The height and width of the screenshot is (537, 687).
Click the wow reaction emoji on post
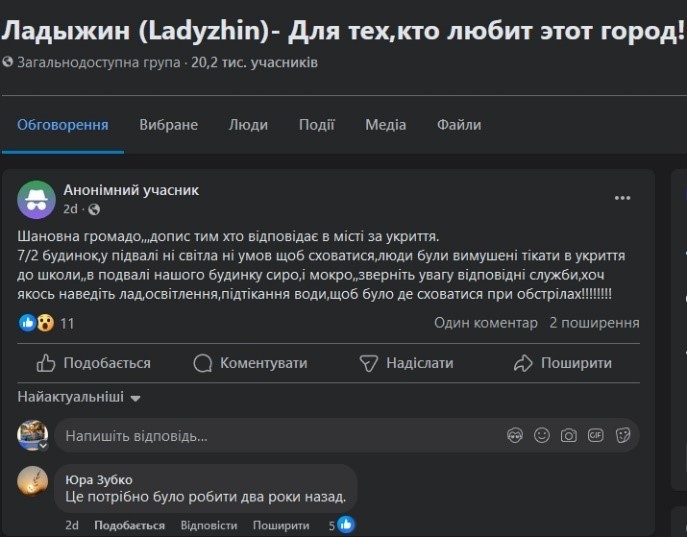tap(45, 323)
